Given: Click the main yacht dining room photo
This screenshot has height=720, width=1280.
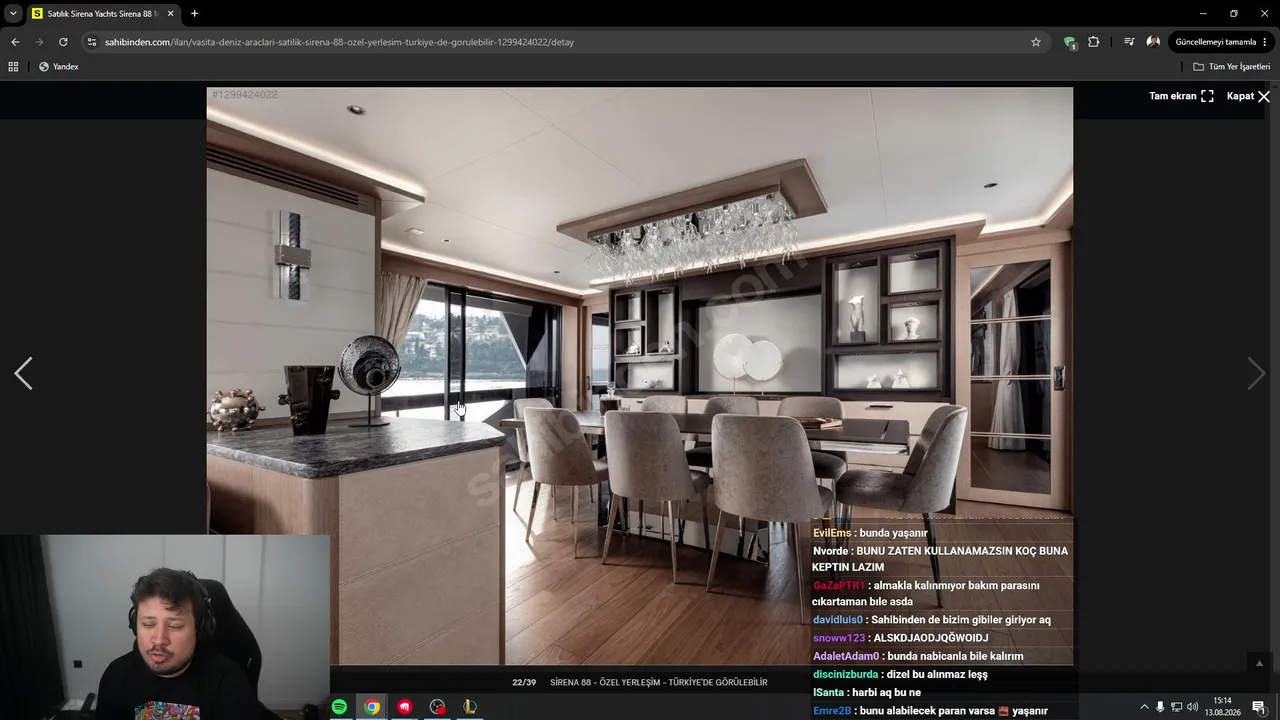Looking at the screenshot, I should (640, 376).
